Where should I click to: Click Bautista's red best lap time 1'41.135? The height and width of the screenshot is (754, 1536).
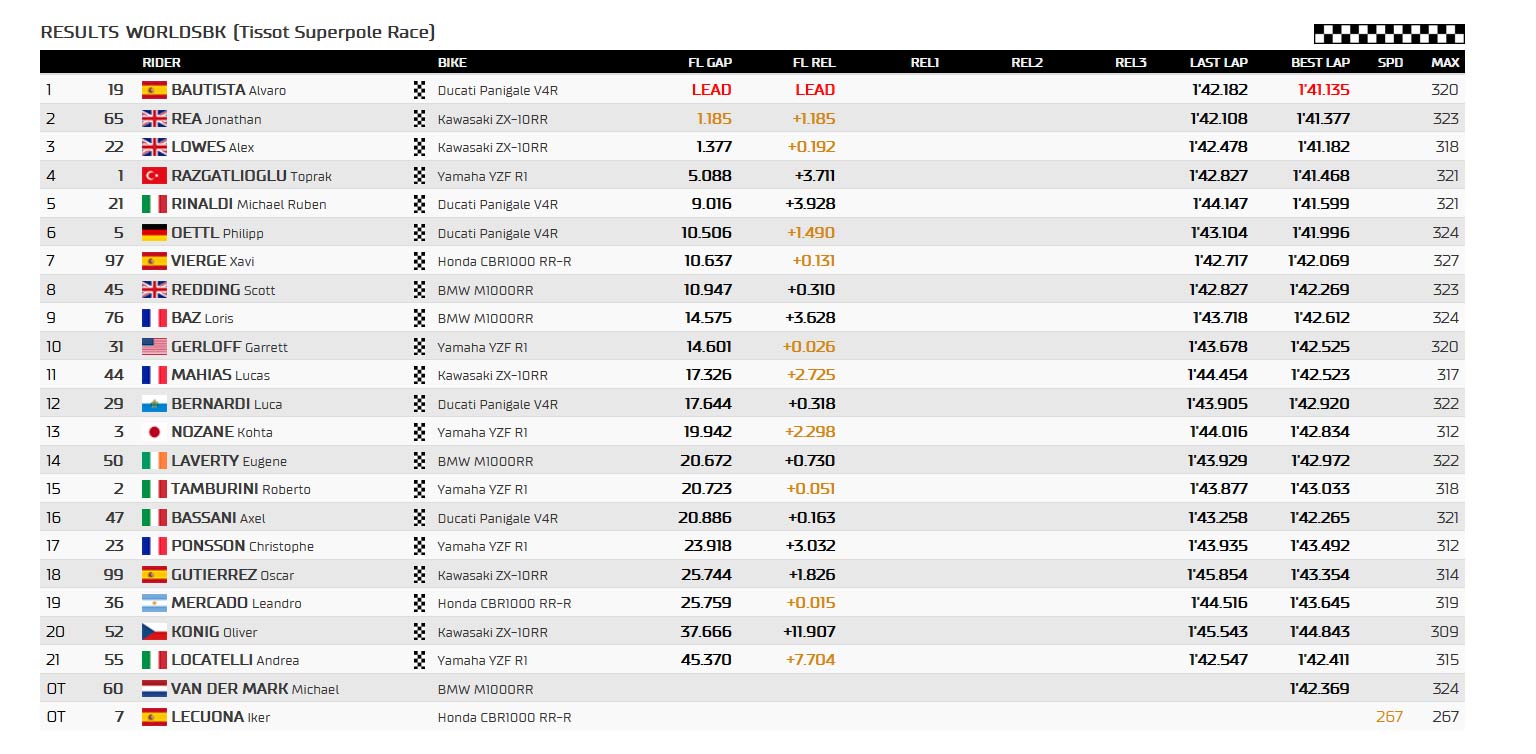[x=1323, y=90]
